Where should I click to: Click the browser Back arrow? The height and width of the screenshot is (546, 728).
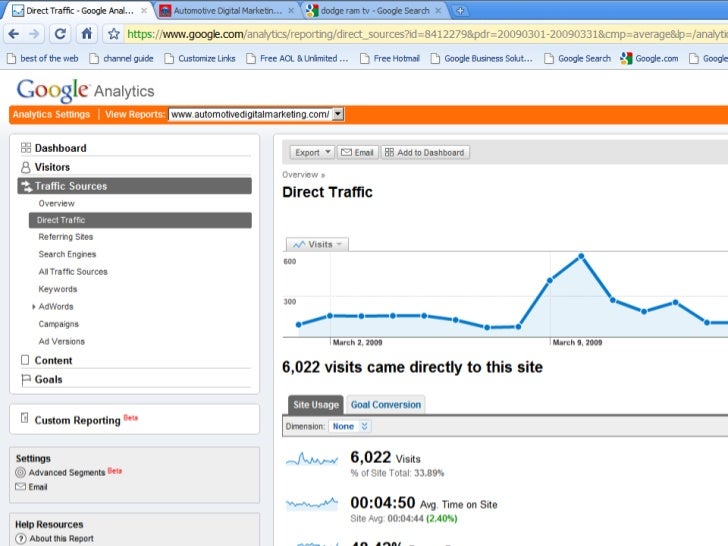14,34
